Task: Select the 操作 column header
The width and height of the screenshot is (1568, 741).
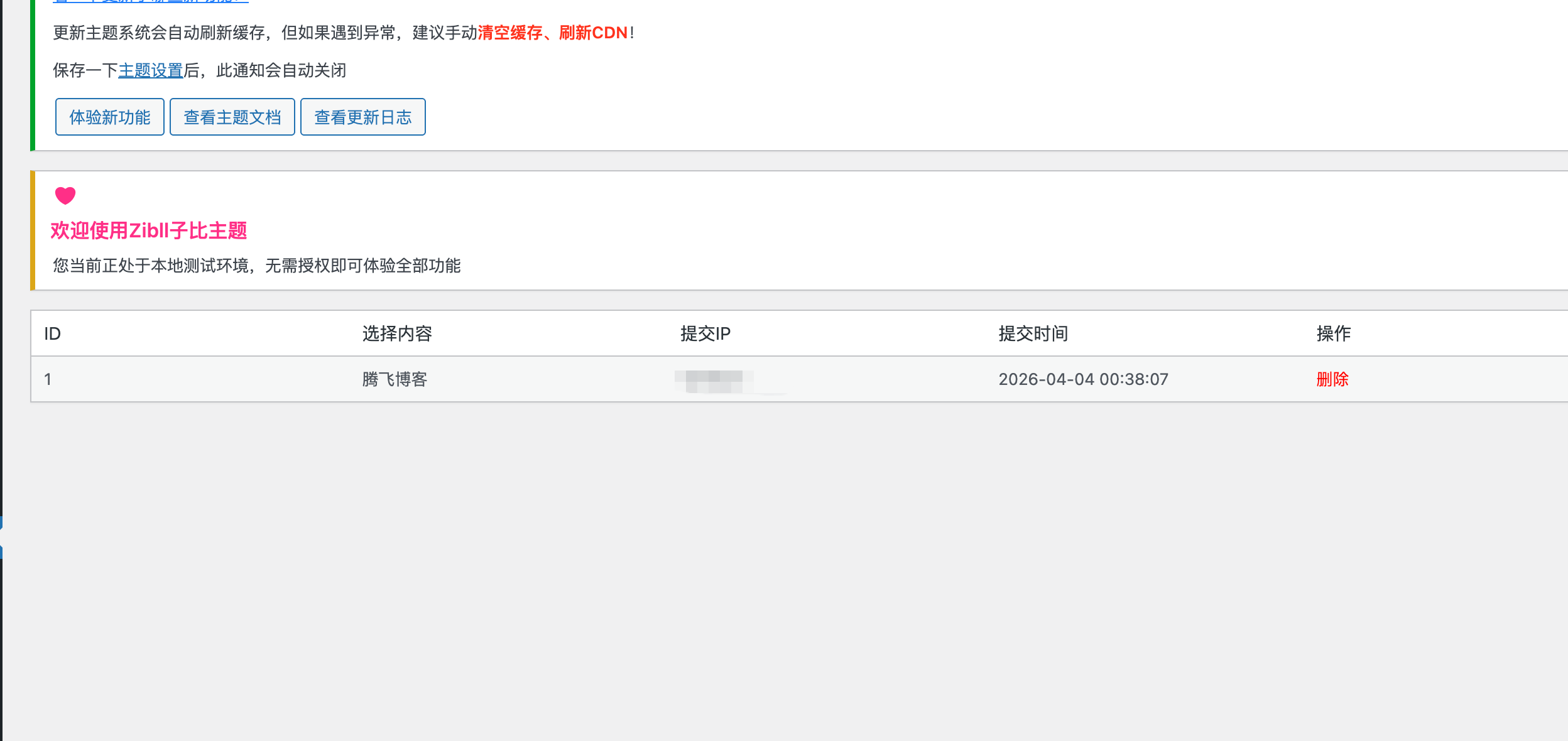Action: tap(1335, 333)
